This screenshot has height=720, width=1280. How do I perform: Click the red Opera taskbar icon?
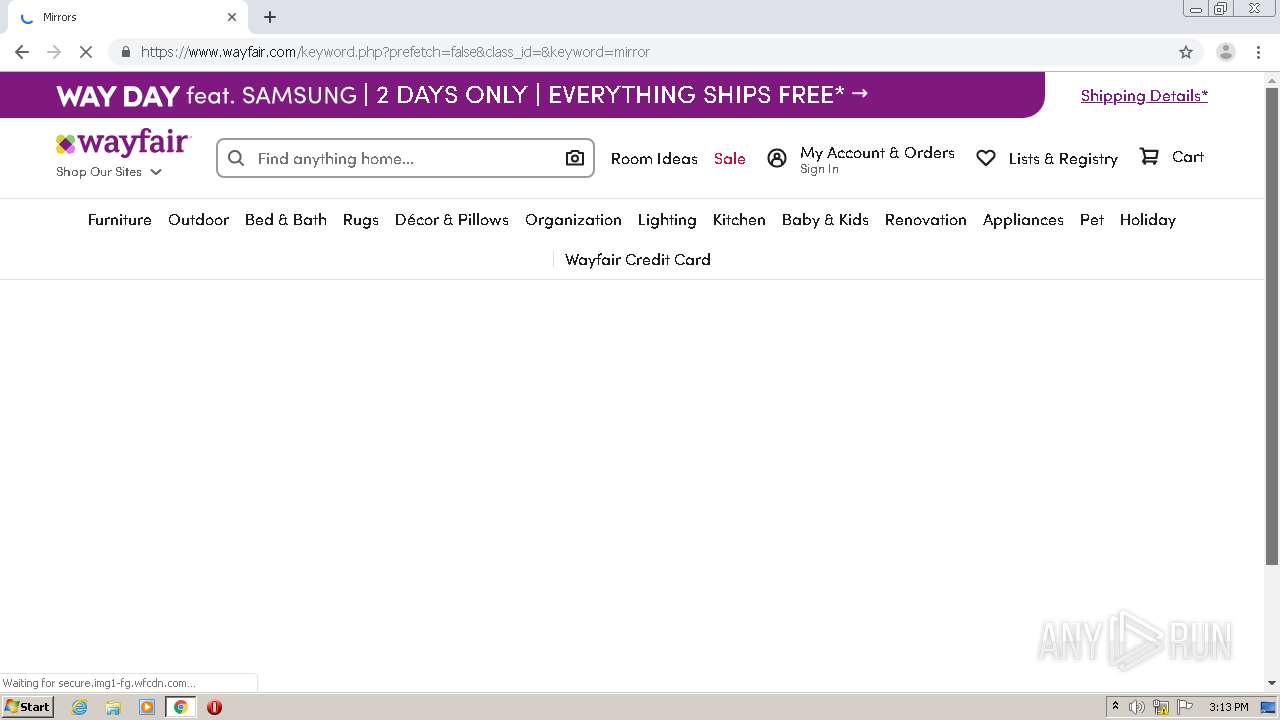point(214,707)
